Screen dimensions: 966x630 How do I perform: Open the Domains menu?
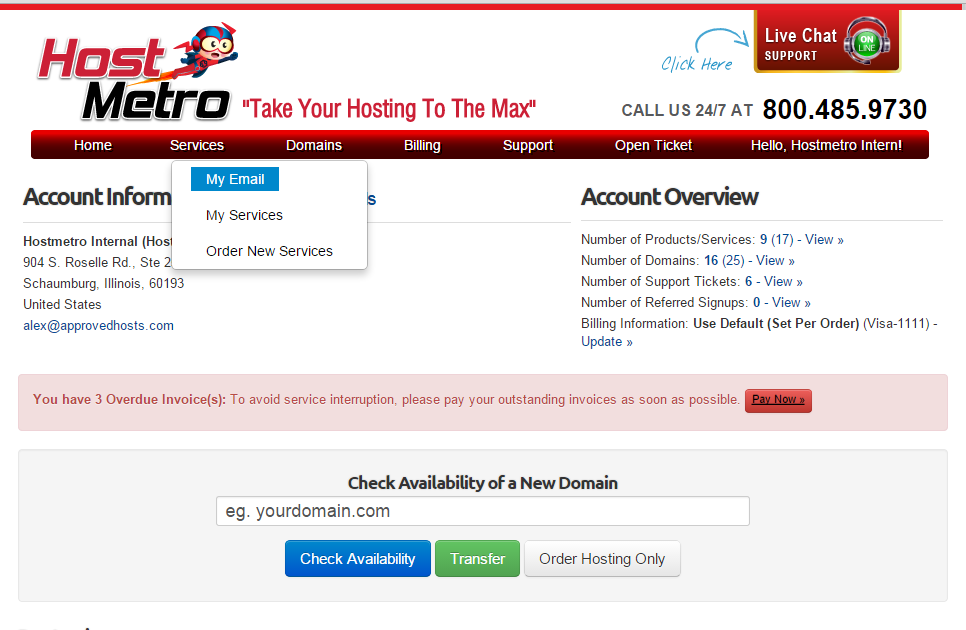(x=314, y=145)
